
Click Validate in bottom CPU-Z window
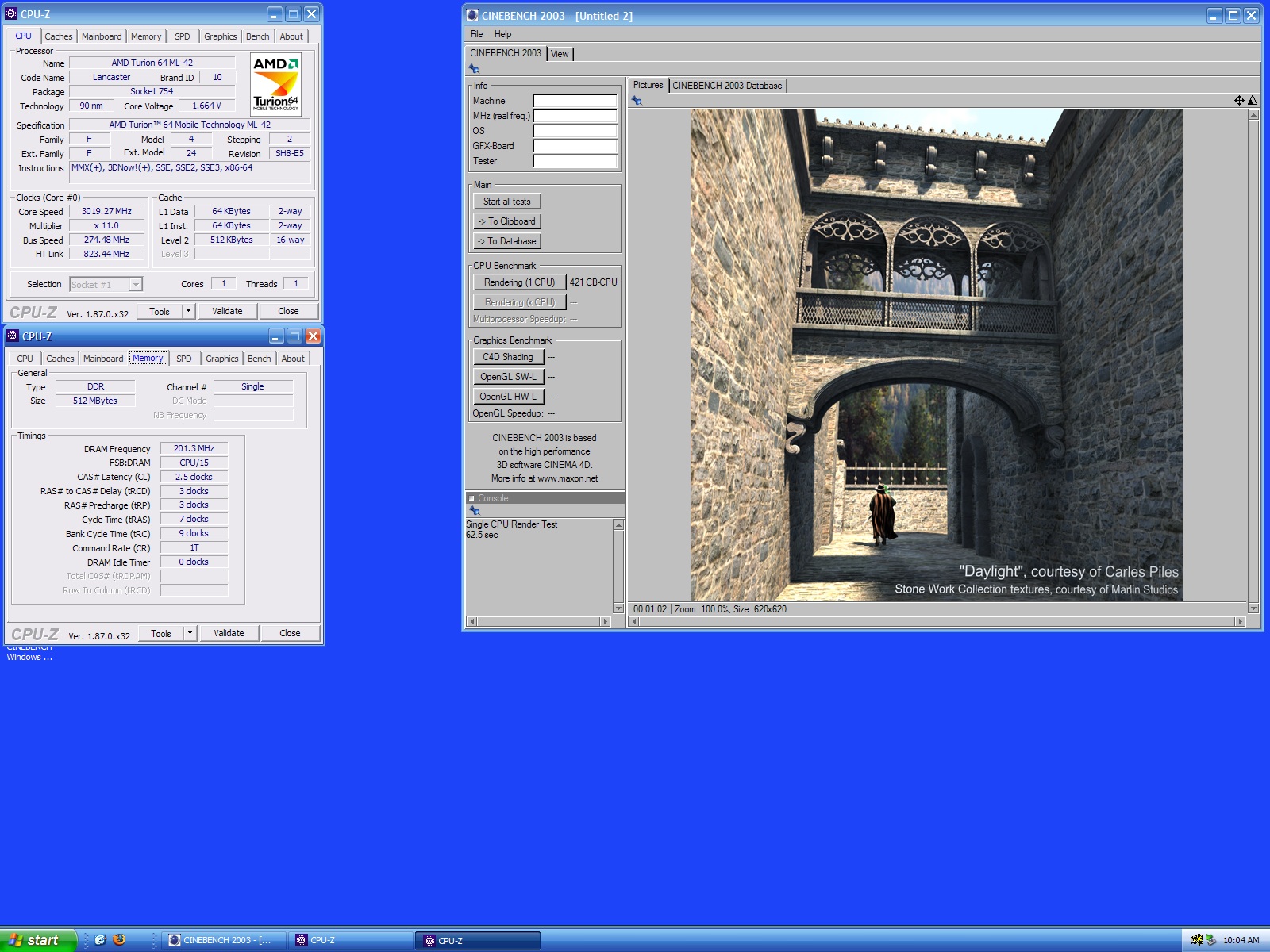click(229, 633)
